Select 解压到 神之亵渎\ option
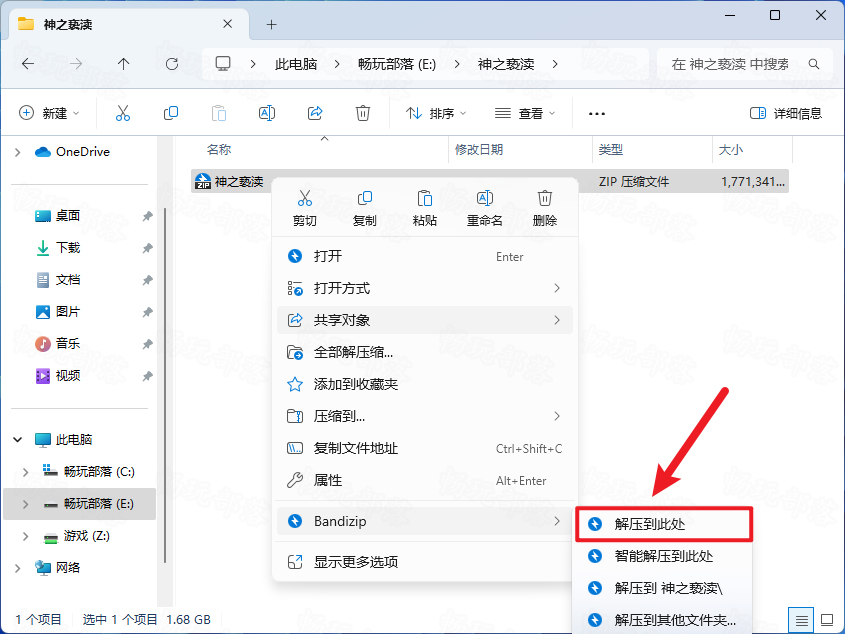This screenshot has height=634, width=845. [x=664, y=588]
